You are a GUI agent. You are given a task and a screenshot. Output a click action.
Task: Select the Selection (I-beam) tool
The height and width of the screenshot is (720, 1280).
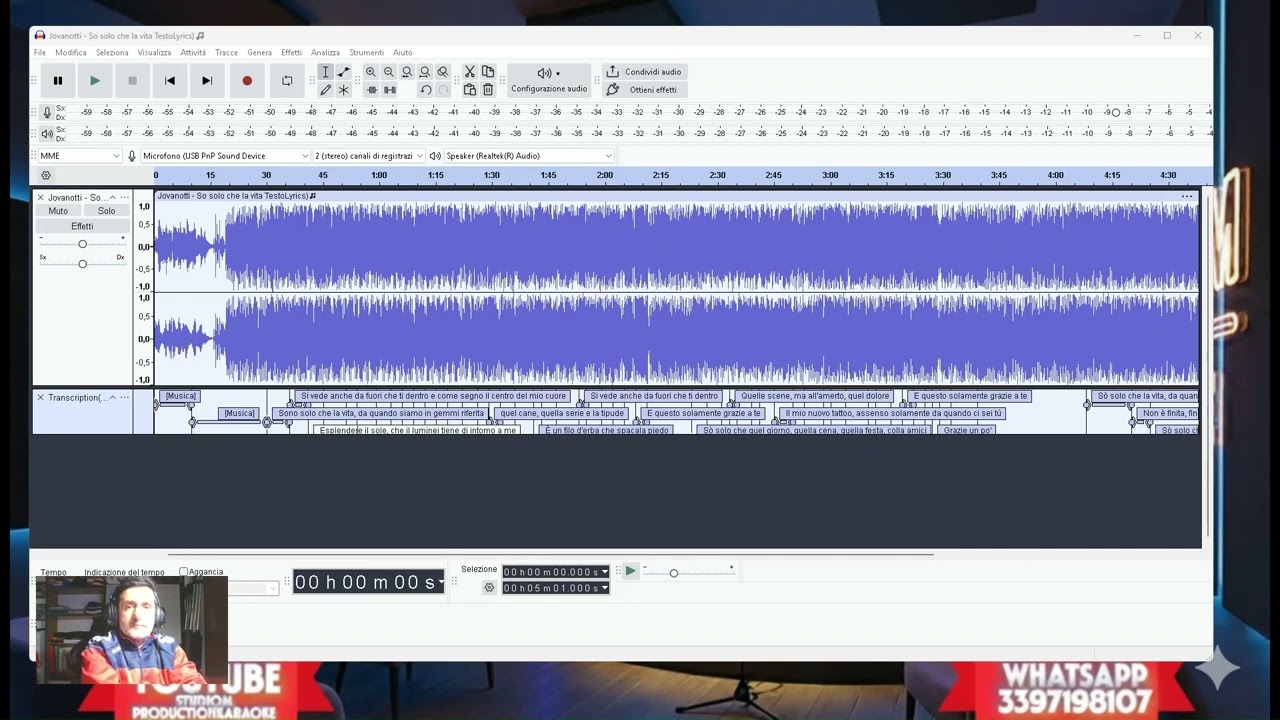click(x=325, y=72)
